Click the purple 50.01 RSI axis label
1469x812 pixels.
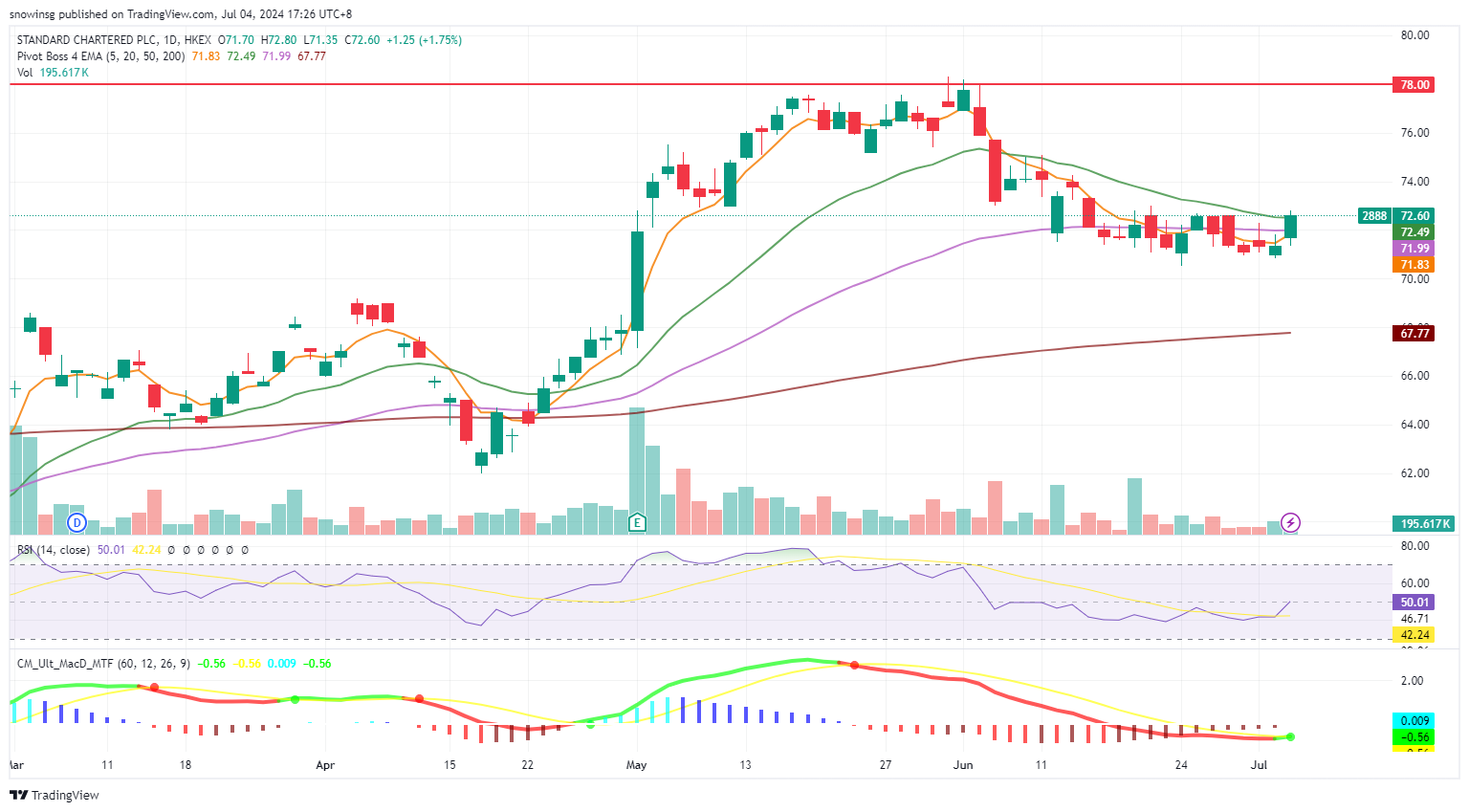tap(1414, 603)
